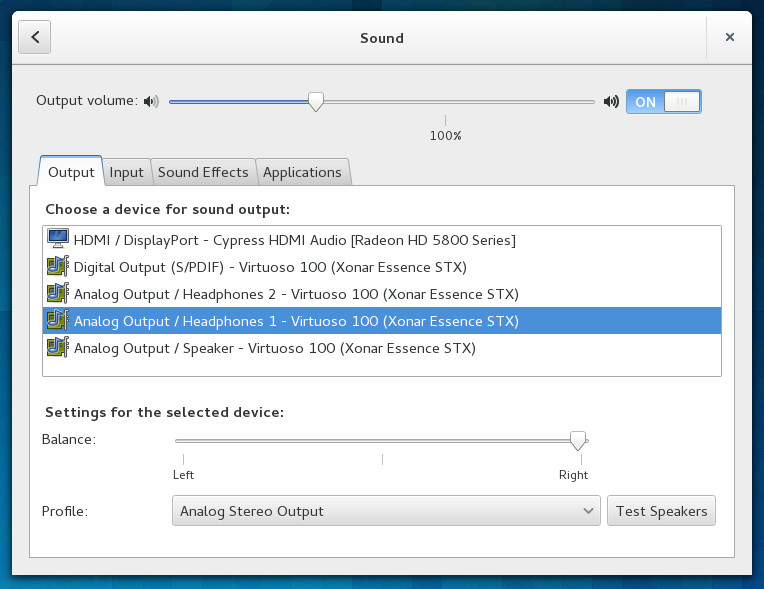Select HDMI / DisplayPort Cypress HDMI Audio device
Viewport: 764px width, 589px height.
(295, 240)
